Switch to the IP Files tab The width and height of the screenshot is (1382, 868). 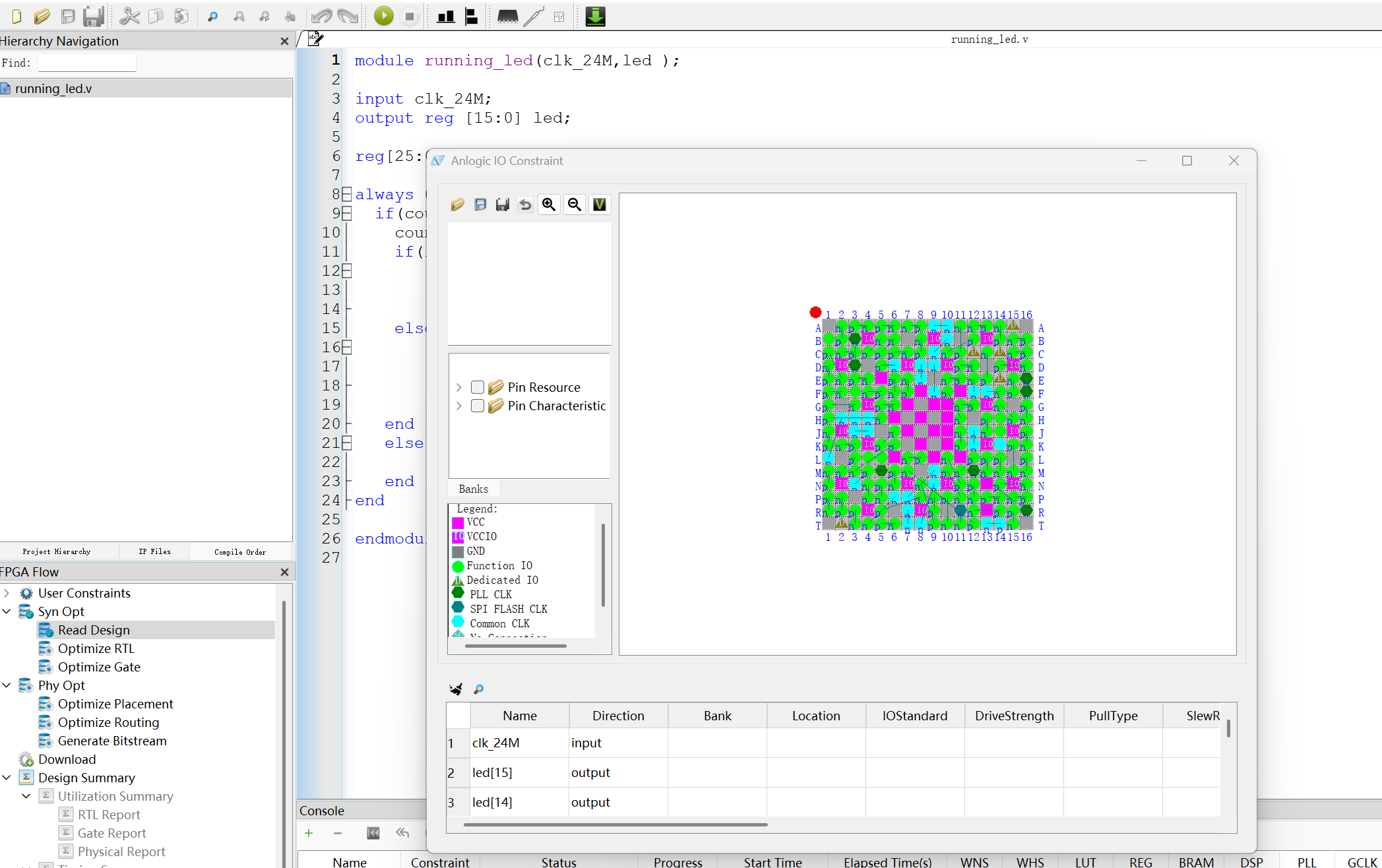pyautogui.click(x=154, y=551)
